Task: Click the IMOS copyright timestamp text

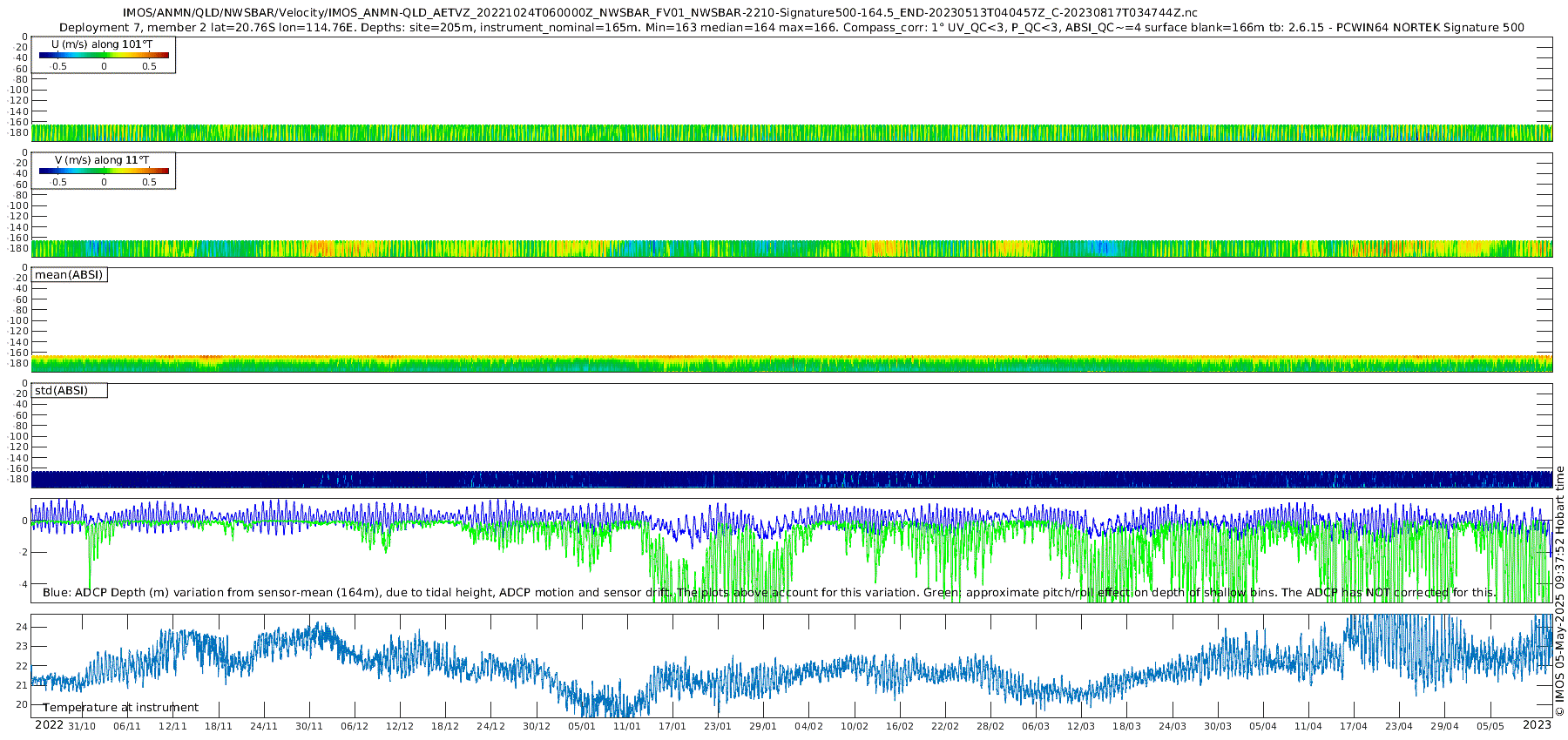Action: click(1559, 592)
